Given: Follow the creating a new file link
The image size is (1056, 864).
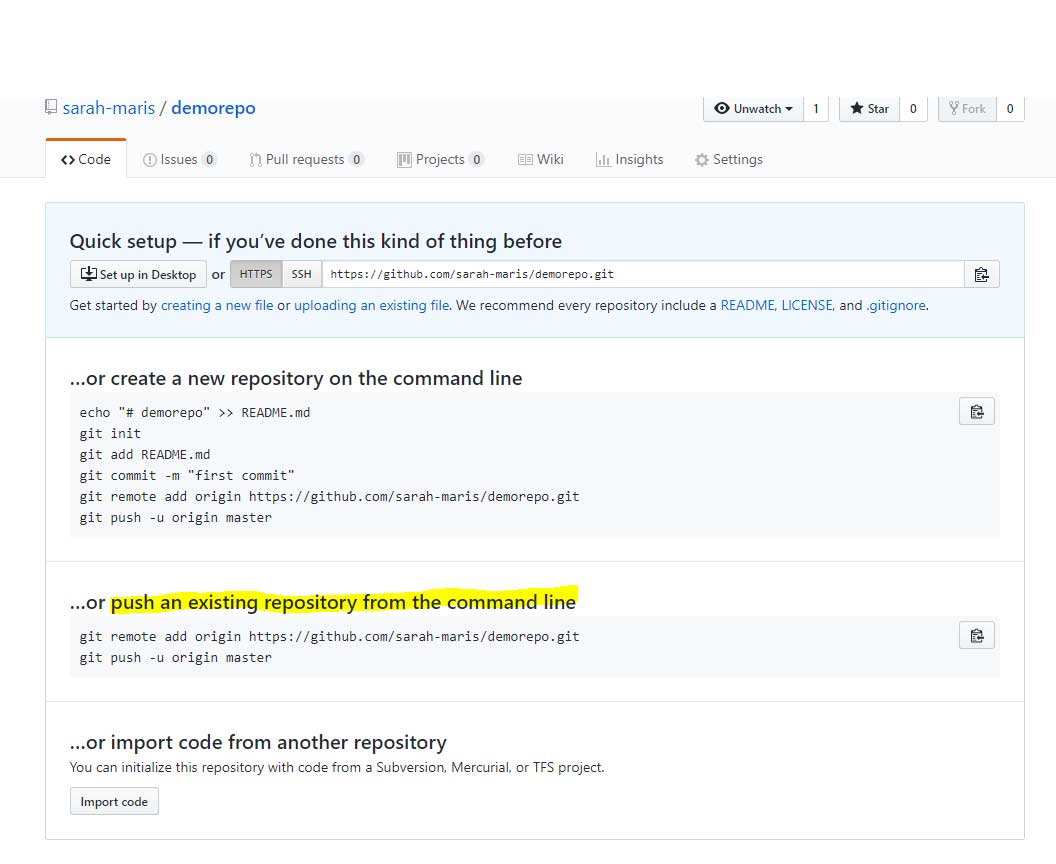Looking at the screenshot, I should (217, 305).
